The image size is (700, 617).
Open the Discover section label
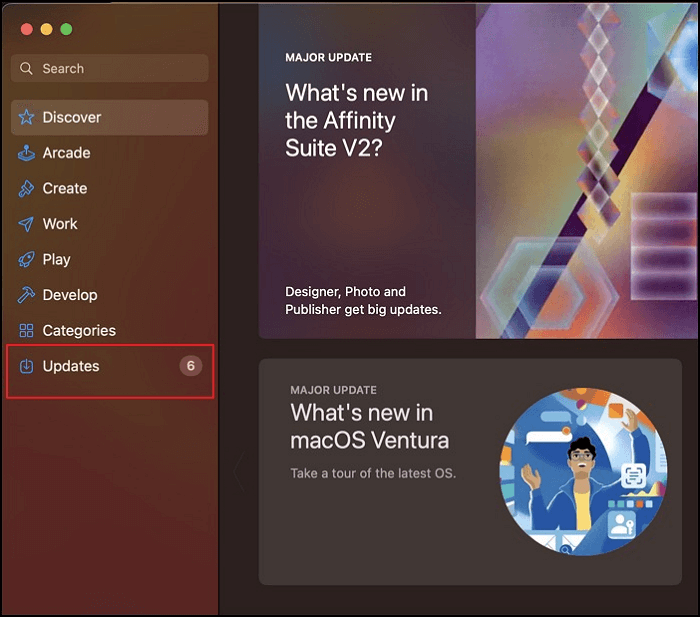[x=72, y=117]
